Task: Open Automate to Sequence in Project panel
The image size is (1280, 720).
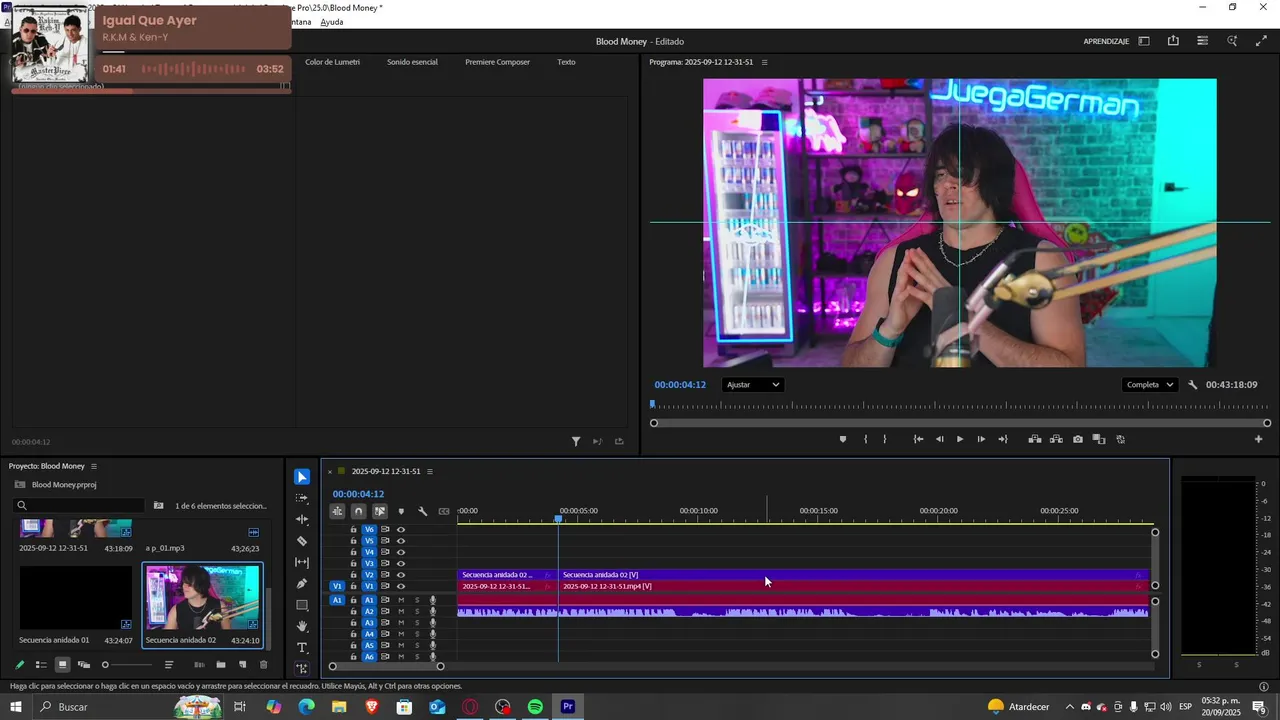Action: click(199, 665)
